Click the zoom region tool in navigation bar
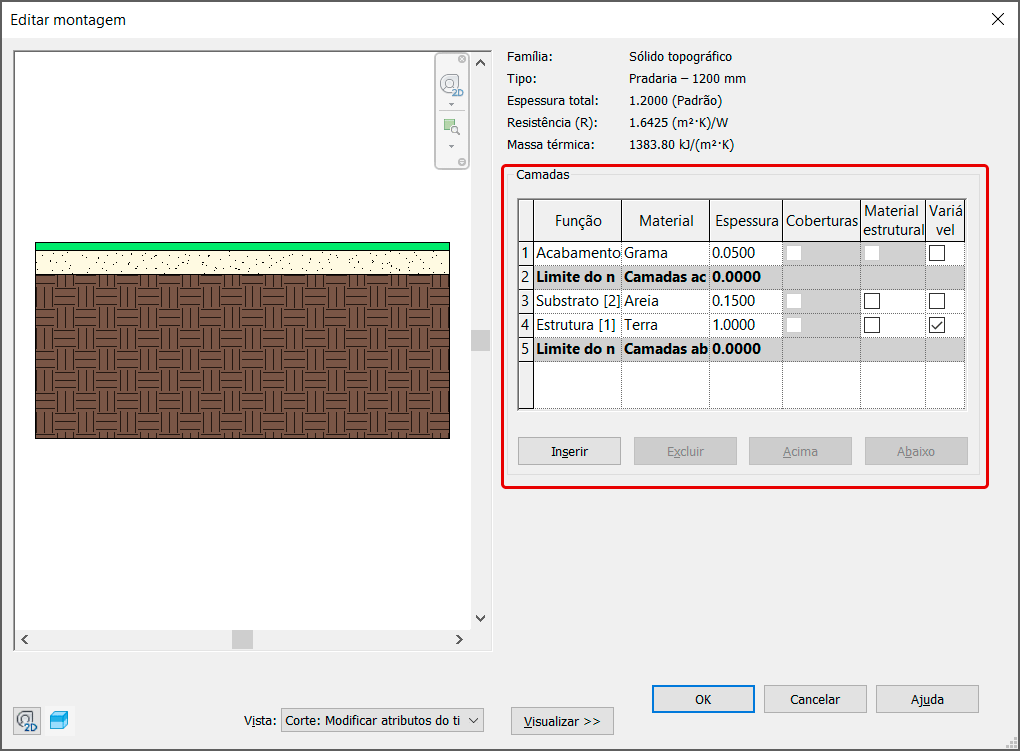Screen dimensions: 1020x751 coord(451,127)
